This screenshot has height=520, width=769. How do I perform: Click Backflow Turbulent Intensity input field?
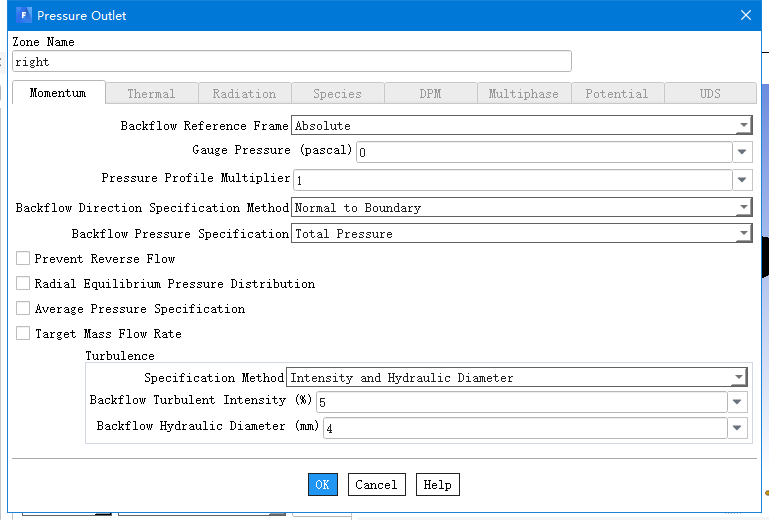[522, 402]
